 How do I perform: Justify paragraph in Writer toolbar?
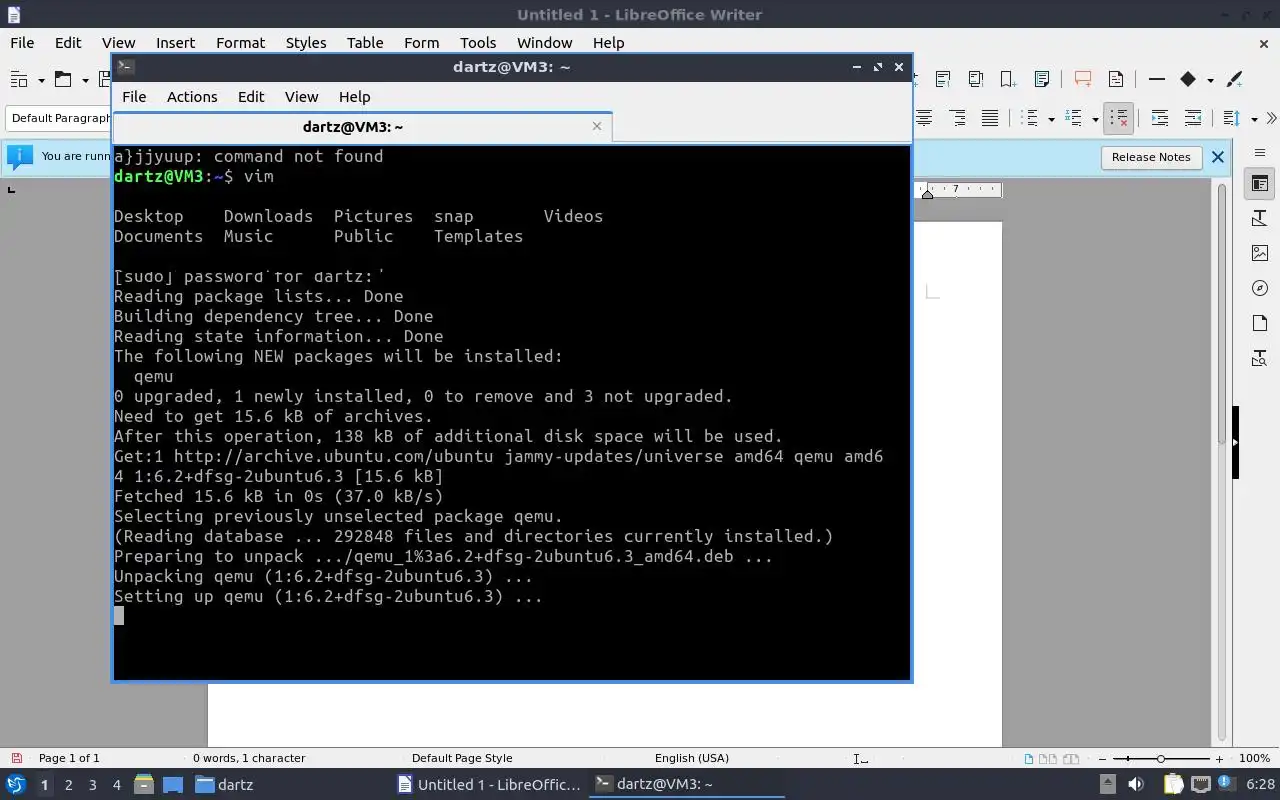[x=990, y=118]
